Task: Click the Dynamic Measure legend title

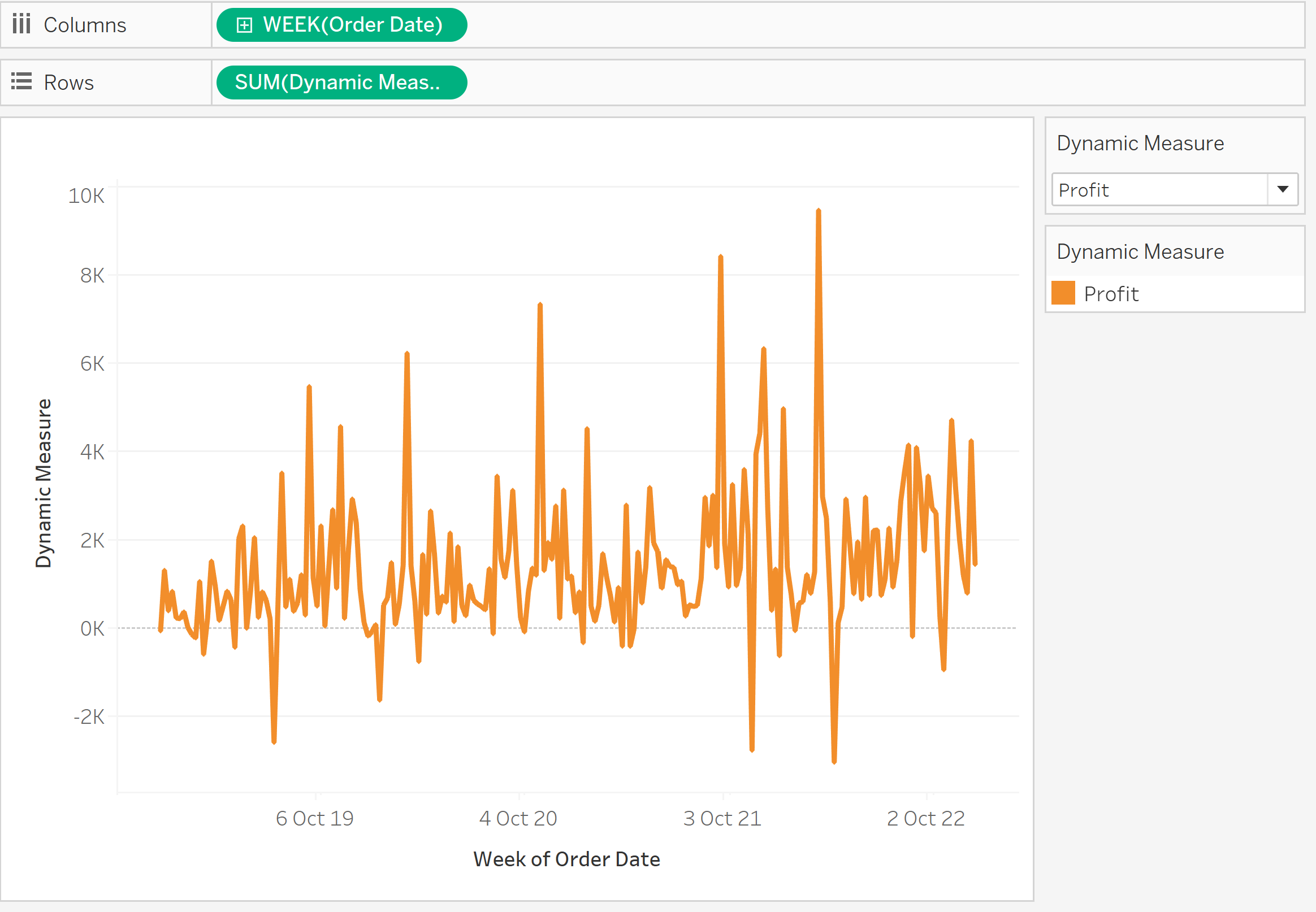Action: [1140, 251]
